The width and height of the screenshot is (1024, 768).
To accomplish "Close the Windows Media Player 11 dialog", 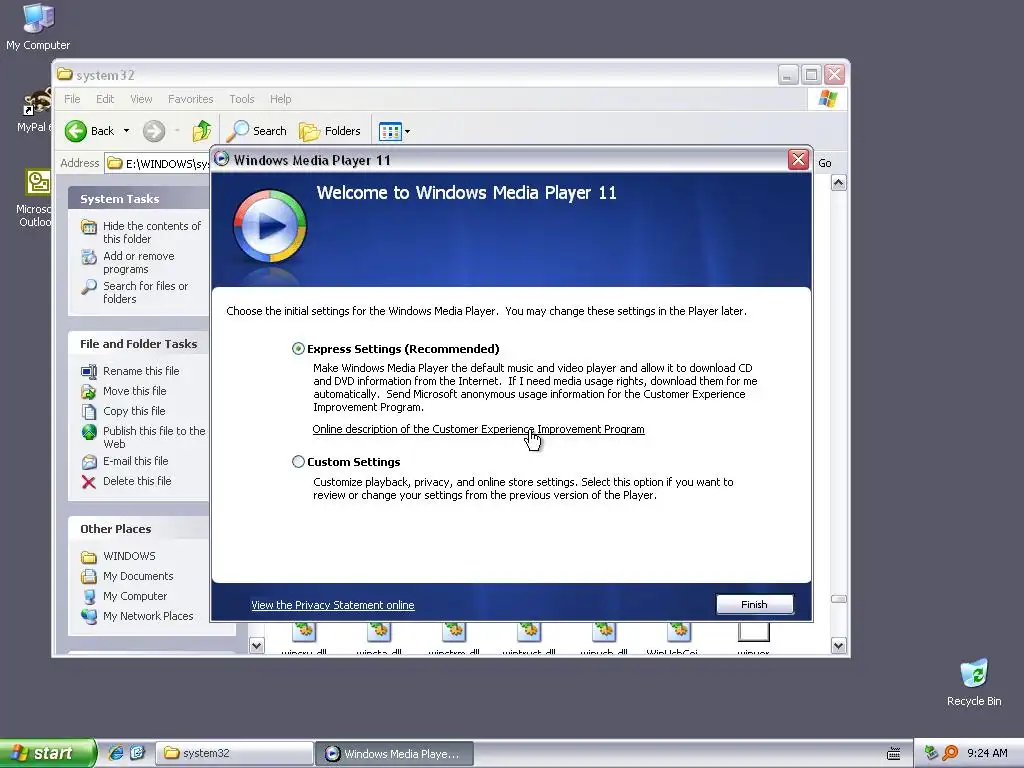I will (x=798, y=160).
